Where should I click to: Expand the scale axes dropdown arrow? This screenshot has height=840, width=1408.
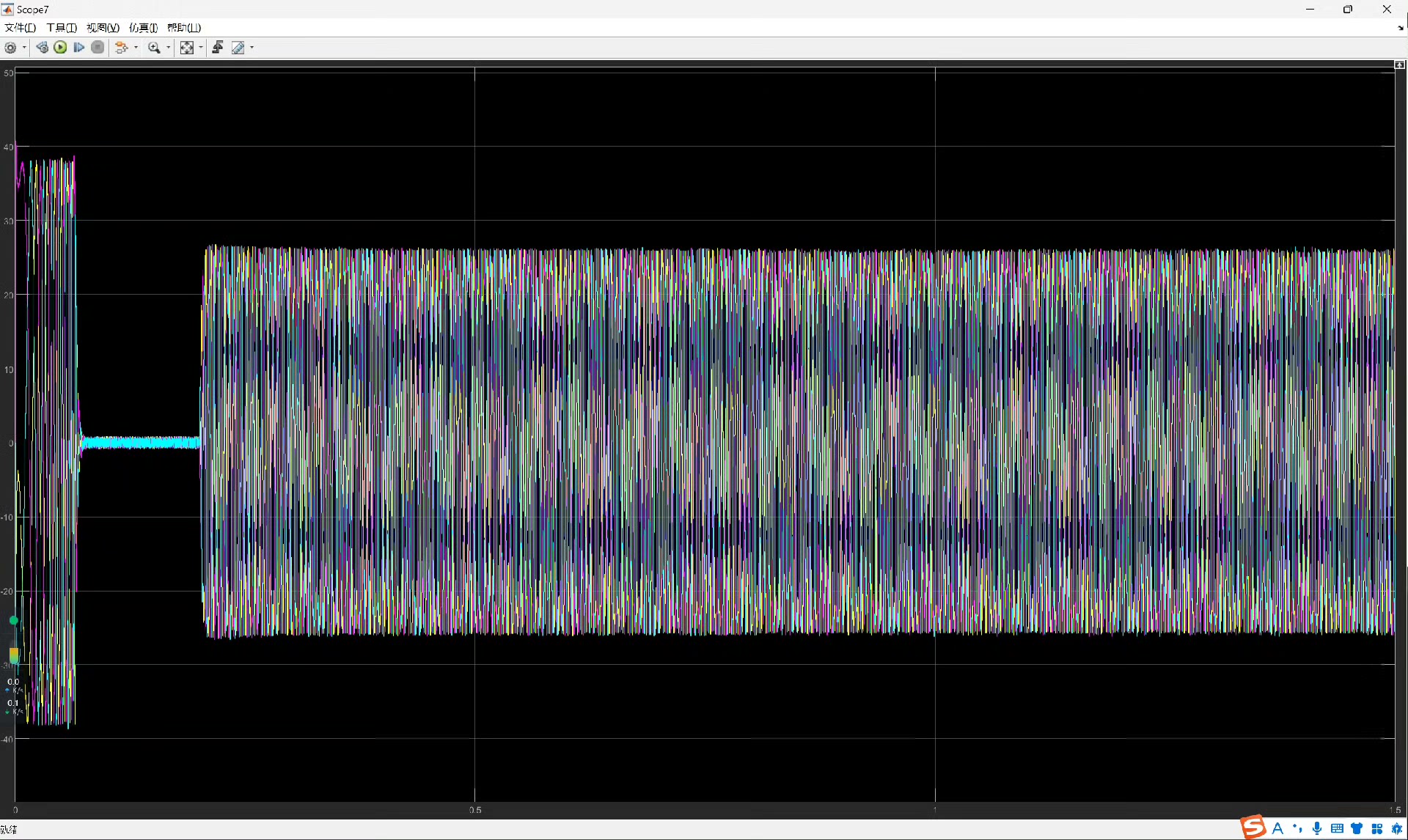[x=201, y=48]
